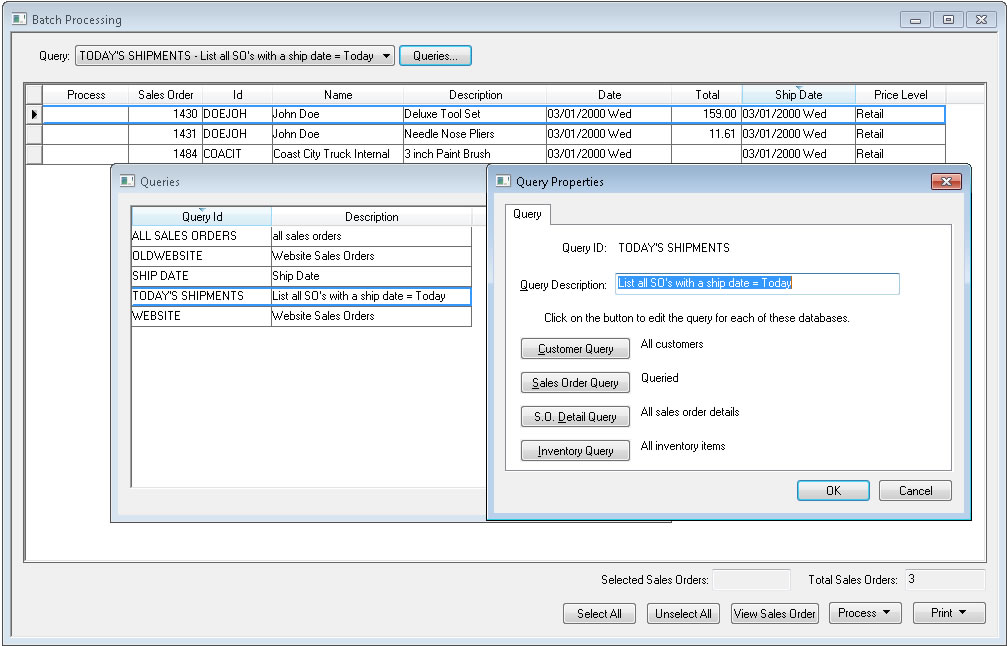Screen dimensions: 1007x646
Task: Open the Process dropdown menu
Action: click(x=865, y=612)
